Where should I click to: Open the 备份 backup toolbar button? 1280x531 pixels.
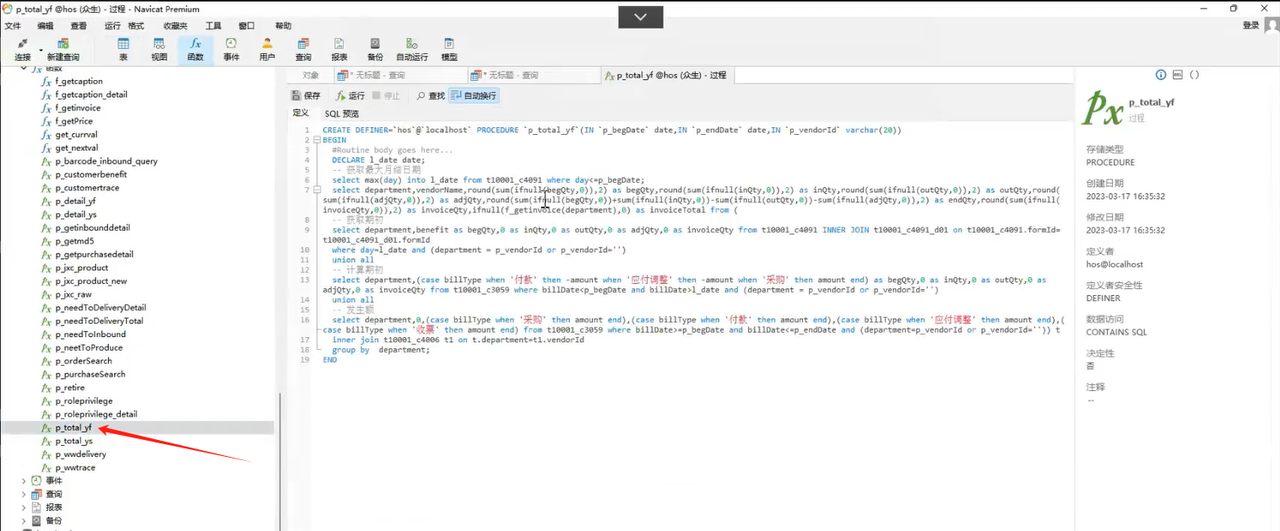pos(375,49)
